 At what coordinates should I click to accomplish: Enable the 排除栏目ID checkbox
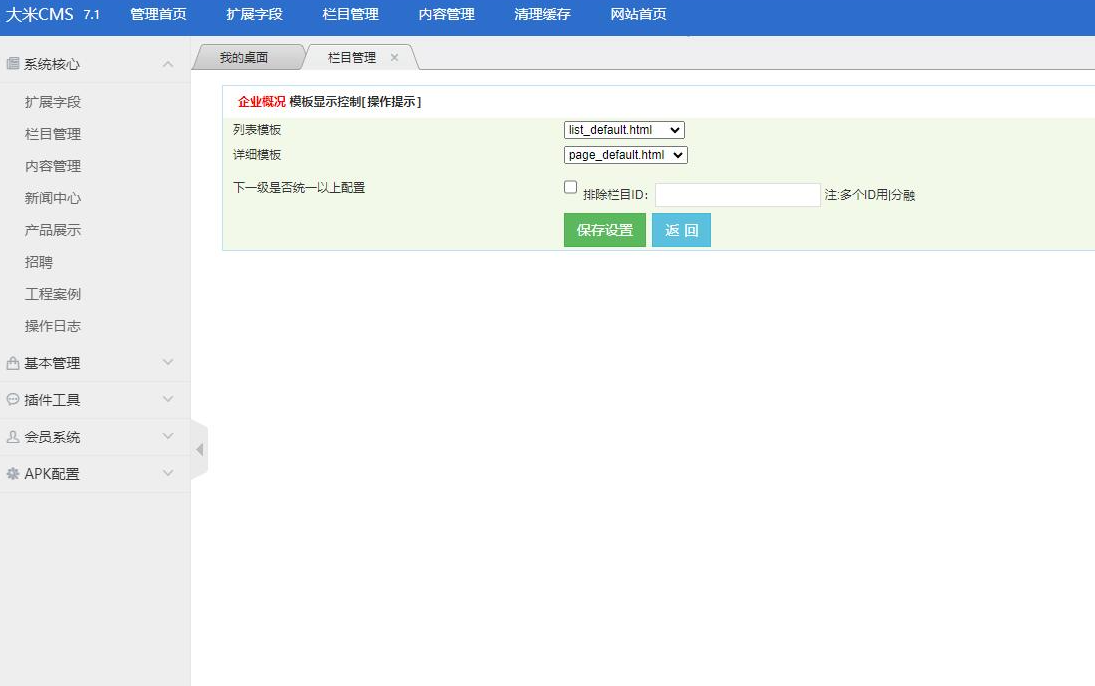pyautogui.click(x=570, y=186)
